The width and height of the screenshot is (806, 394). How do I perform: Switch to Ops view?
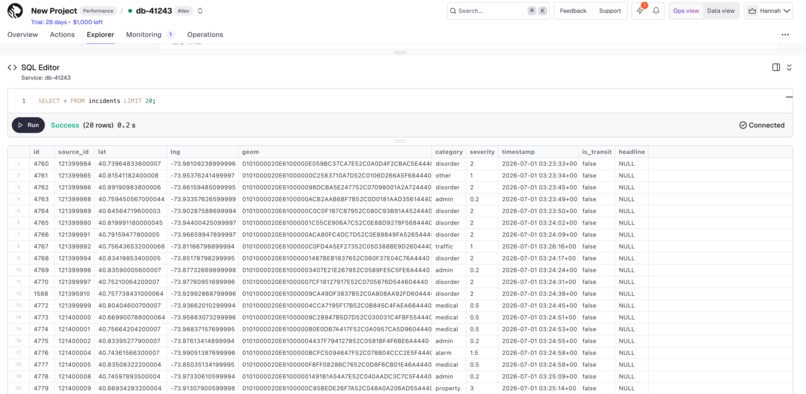(686, 11)
